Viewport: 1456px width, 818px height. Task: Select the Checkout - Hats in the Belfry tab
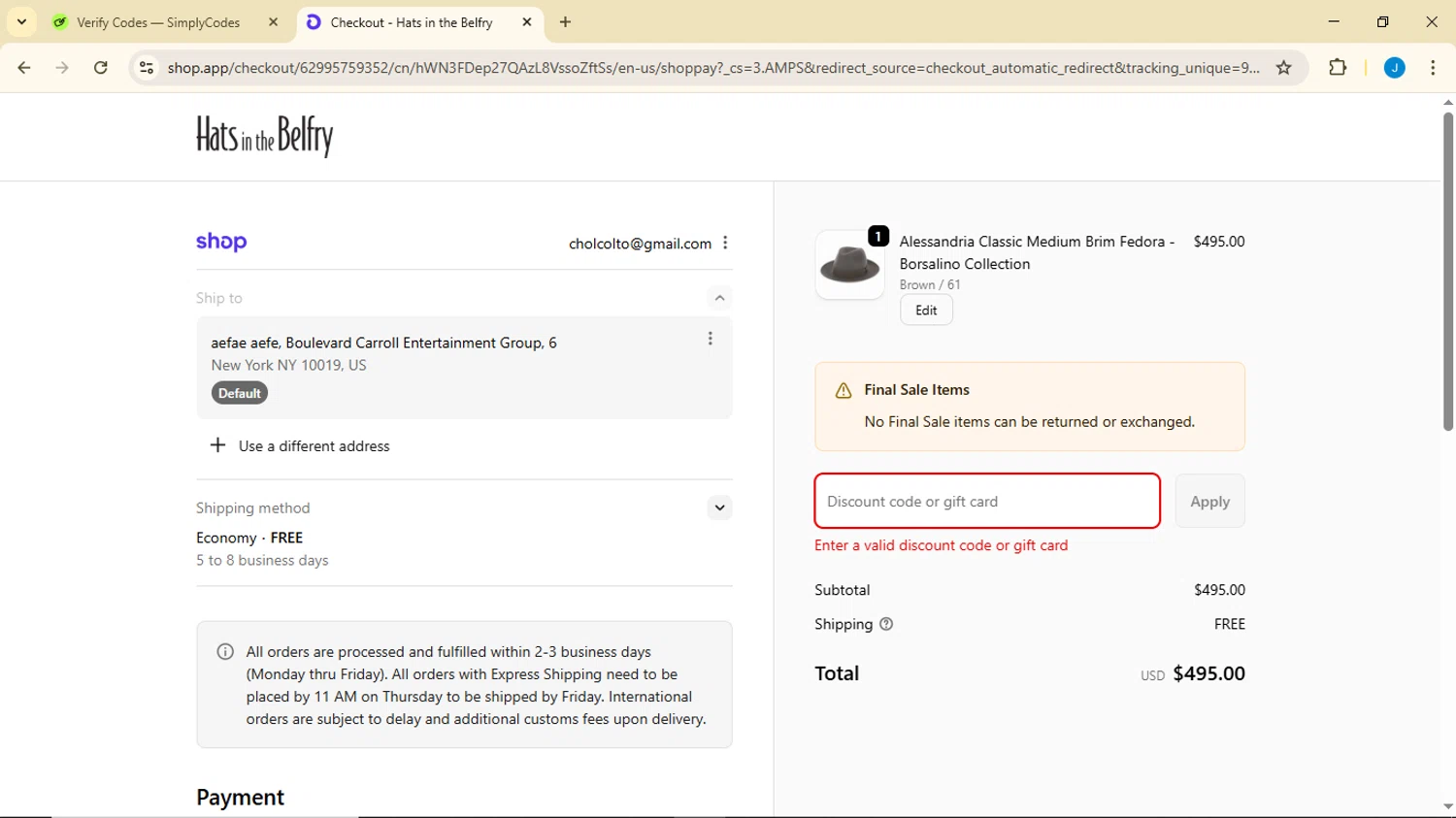click(418, 22)
